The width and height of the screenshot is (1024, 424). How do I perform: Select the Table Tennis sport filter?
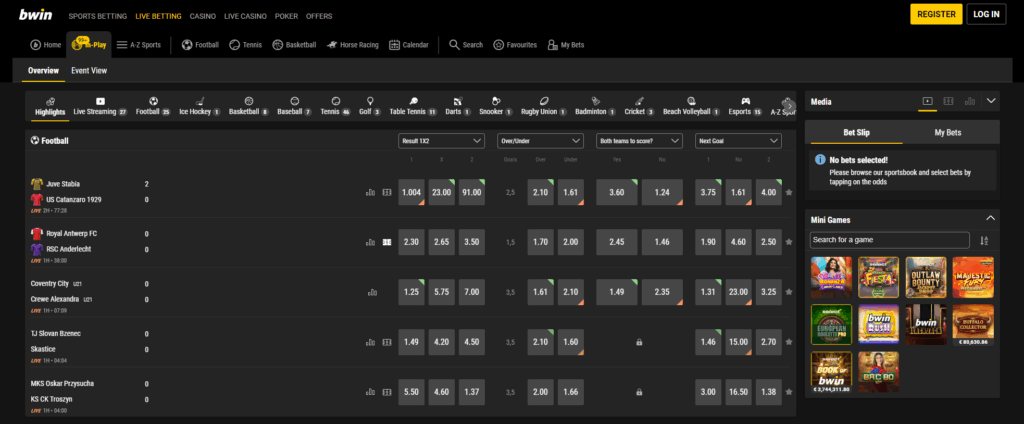(x=413, y=106)
